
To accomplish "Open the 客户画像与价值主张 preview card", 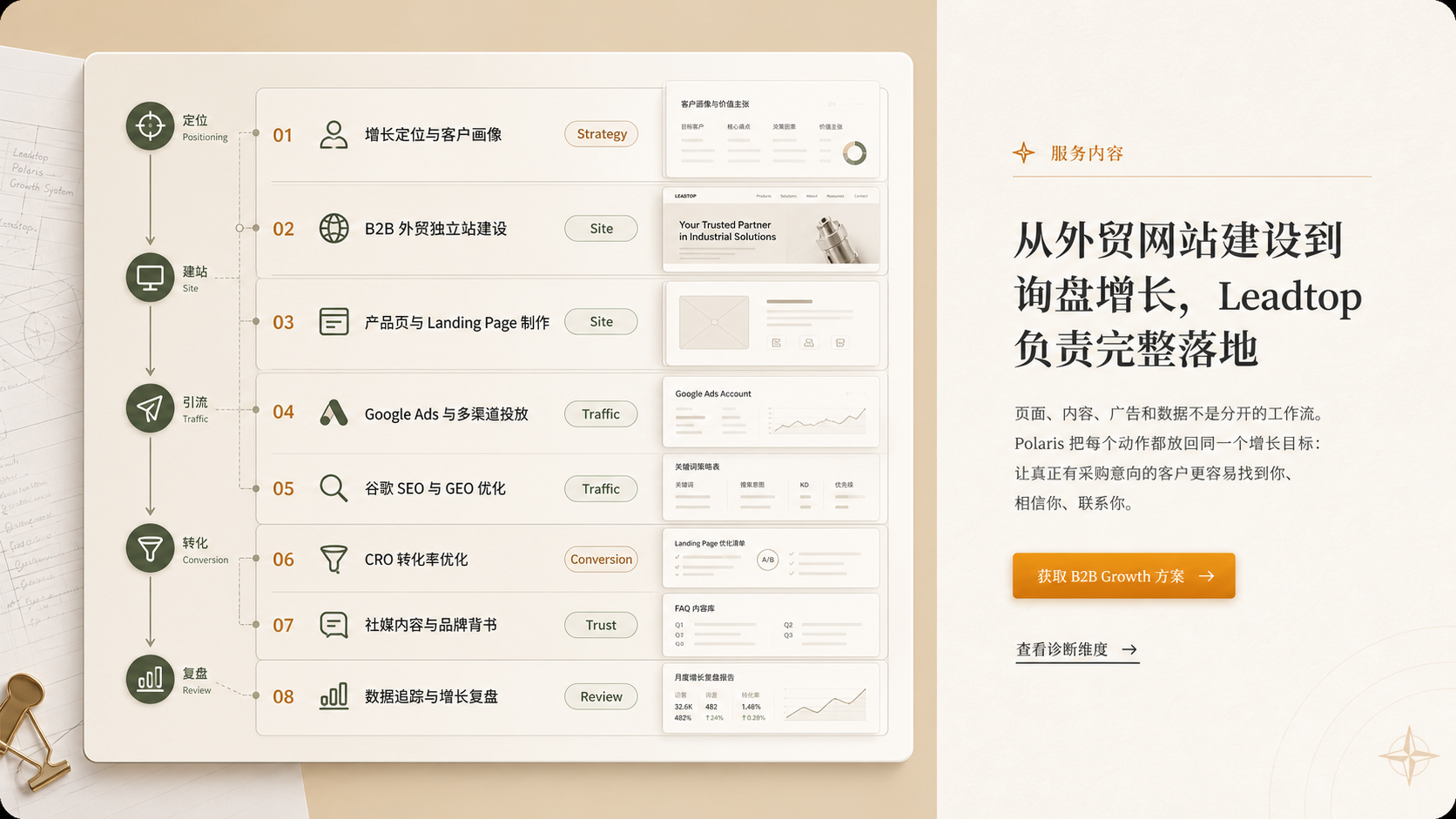I will [x=772, y=130].
